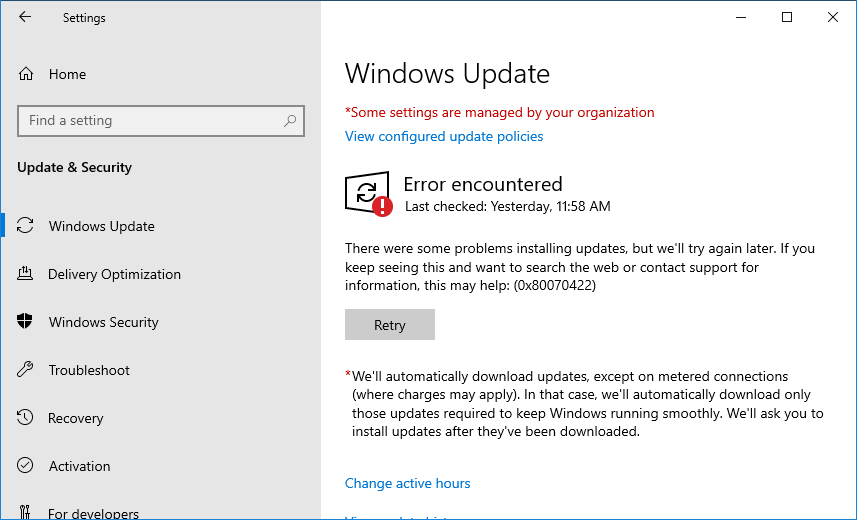Maximize the Settings window
Viewport: 857px width, 520px height.
787,17
